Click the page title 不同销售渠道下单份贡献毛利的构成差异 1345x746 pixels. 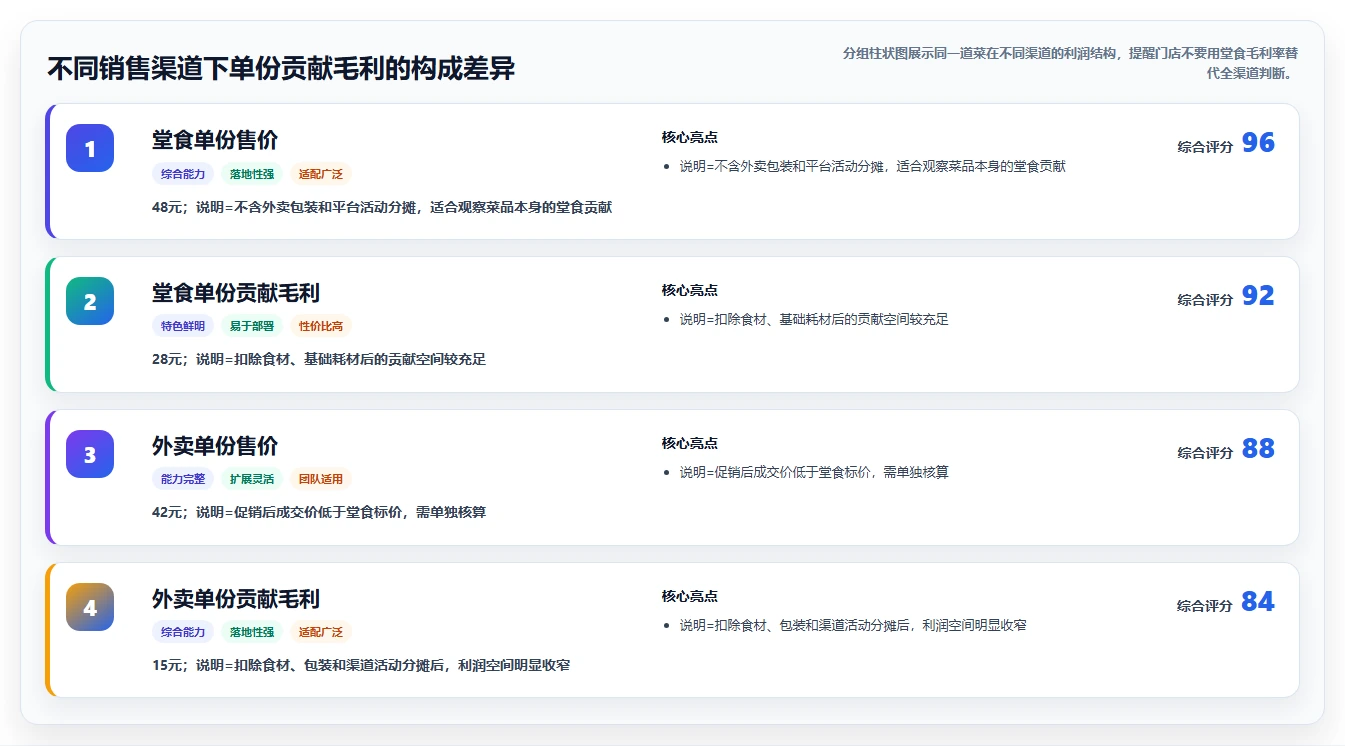[x=281, y=69]
